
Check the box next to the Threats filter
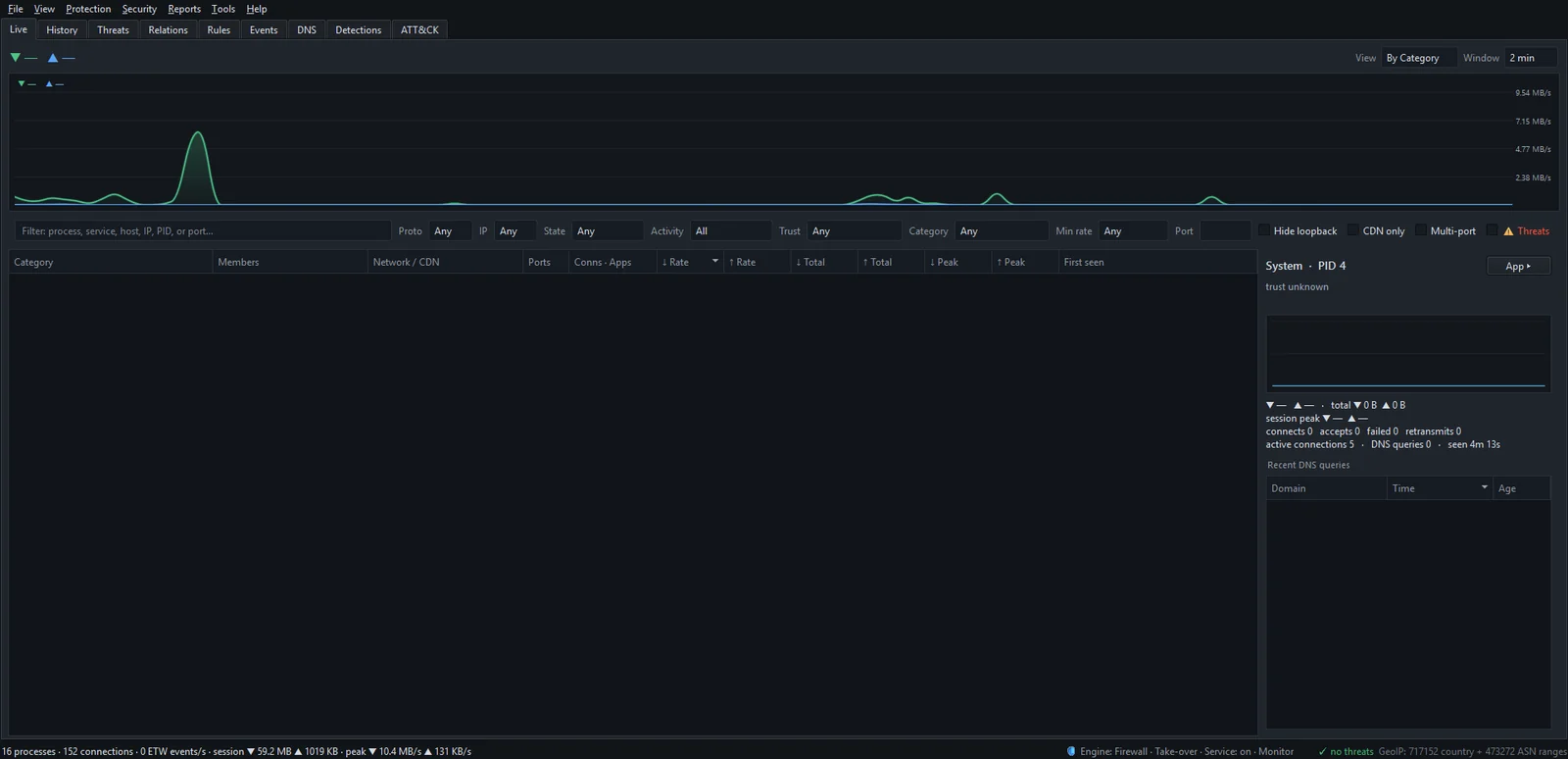1493,230
